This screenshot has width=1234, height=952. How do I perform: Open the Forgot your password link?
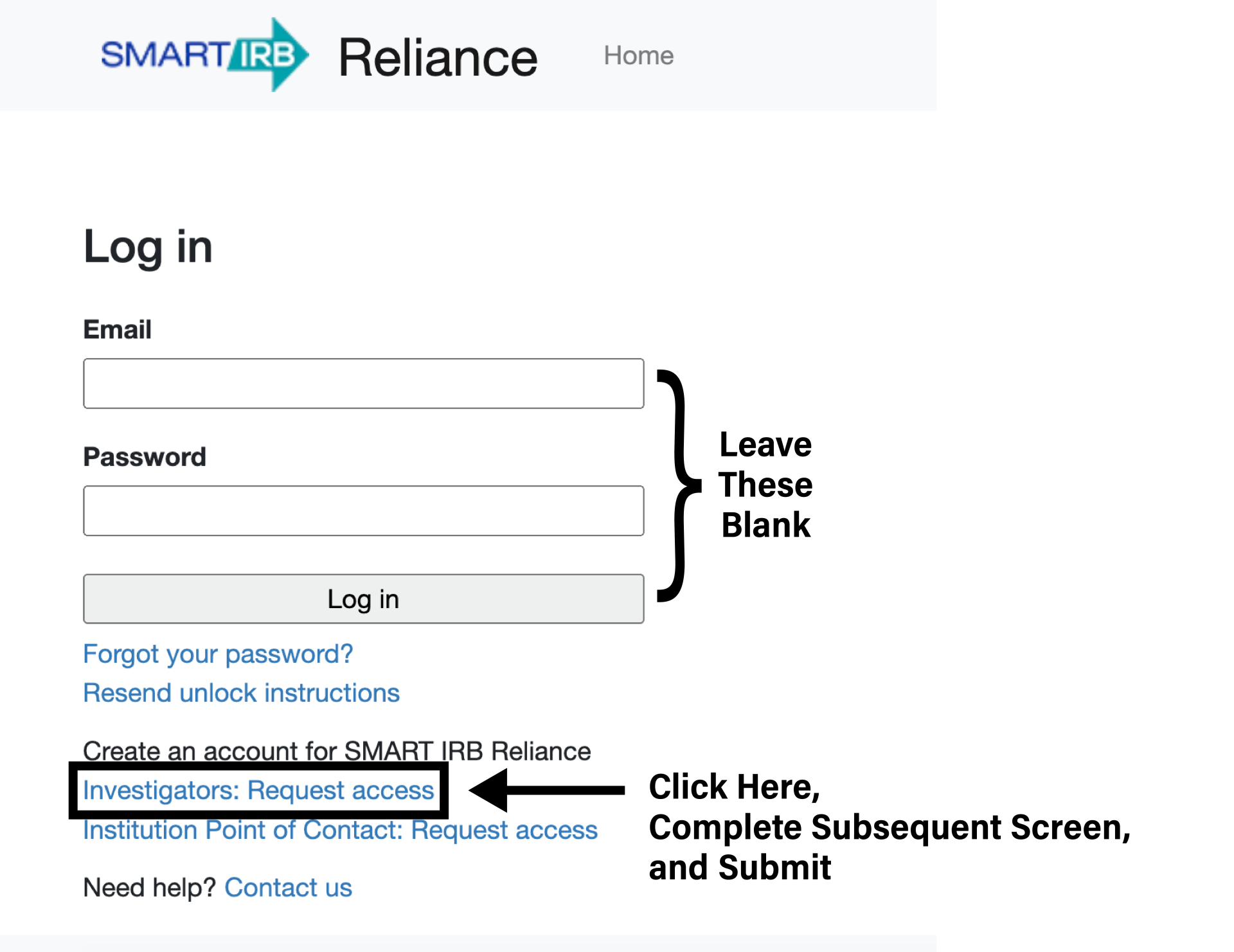218,654
